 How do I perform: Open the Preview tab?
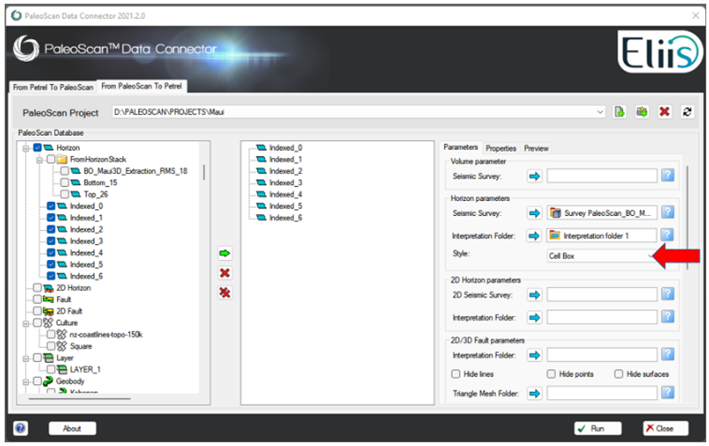point(536,148)
